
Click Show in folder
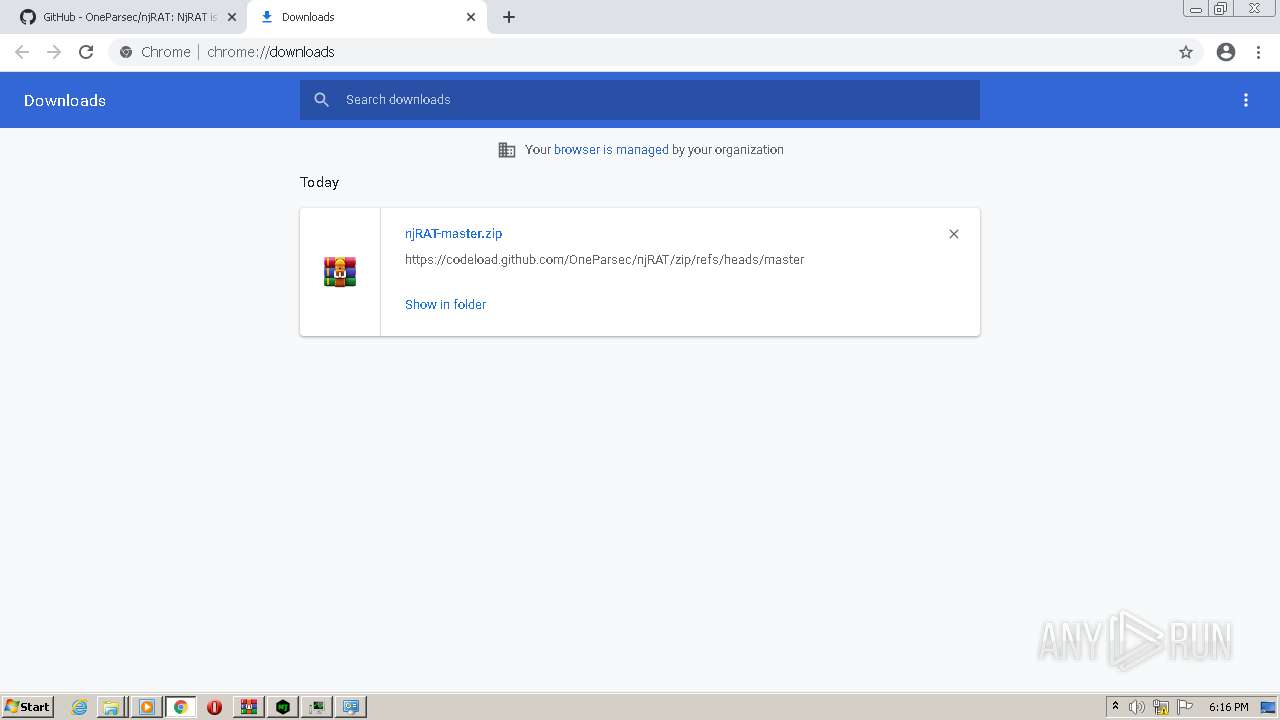click(445, 304)
